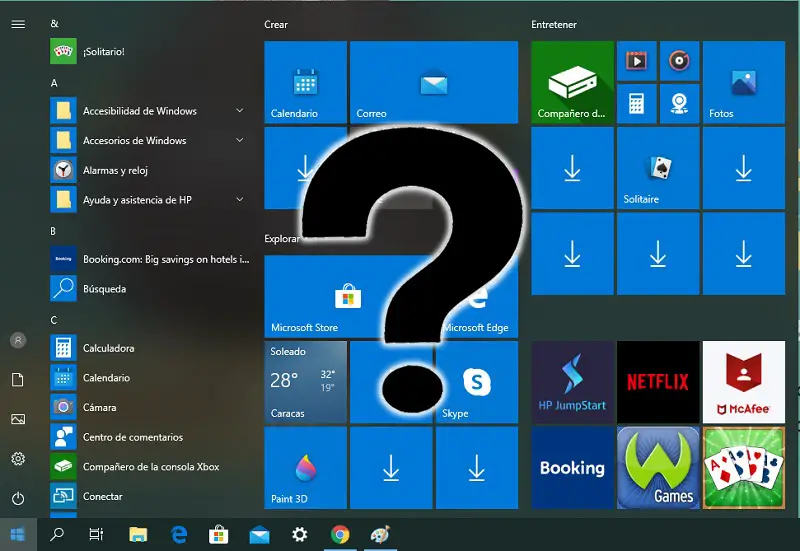Click the power button in sidebar
Screen dimensions: 800x551
[x=17, y=498]
